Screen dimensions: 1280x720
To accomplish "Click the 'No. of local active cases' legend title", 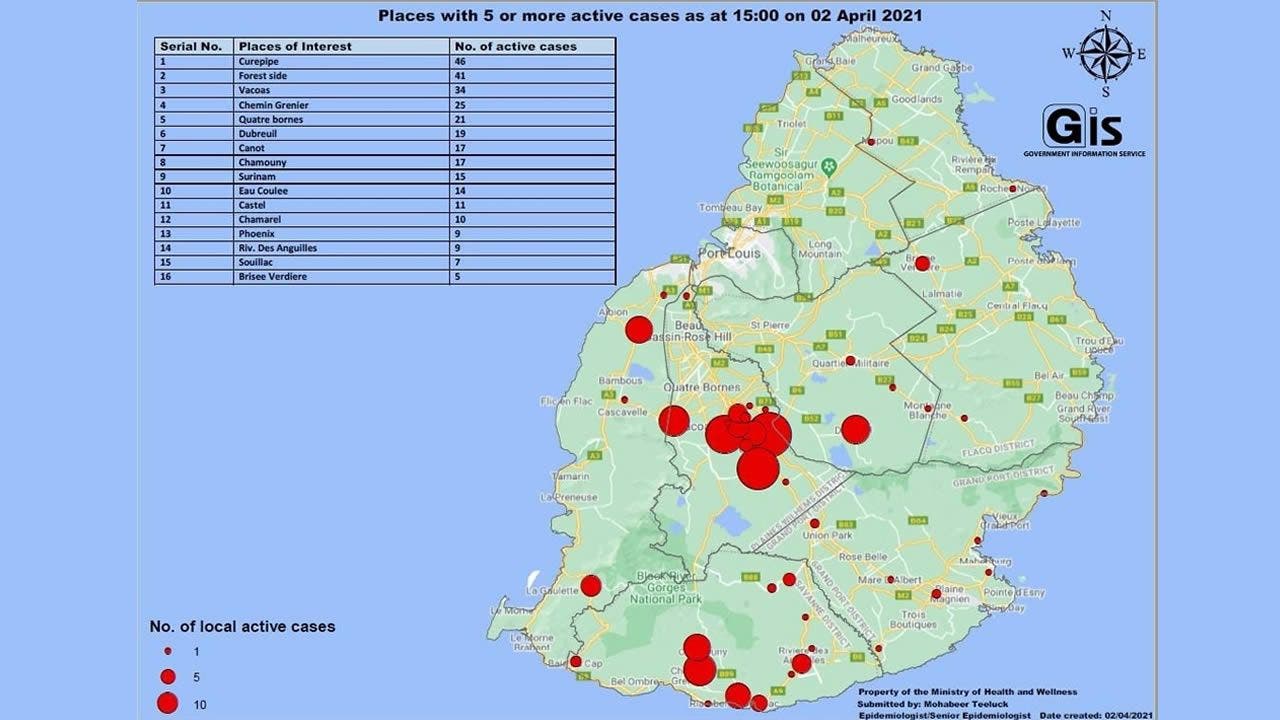I will [242, 627].
